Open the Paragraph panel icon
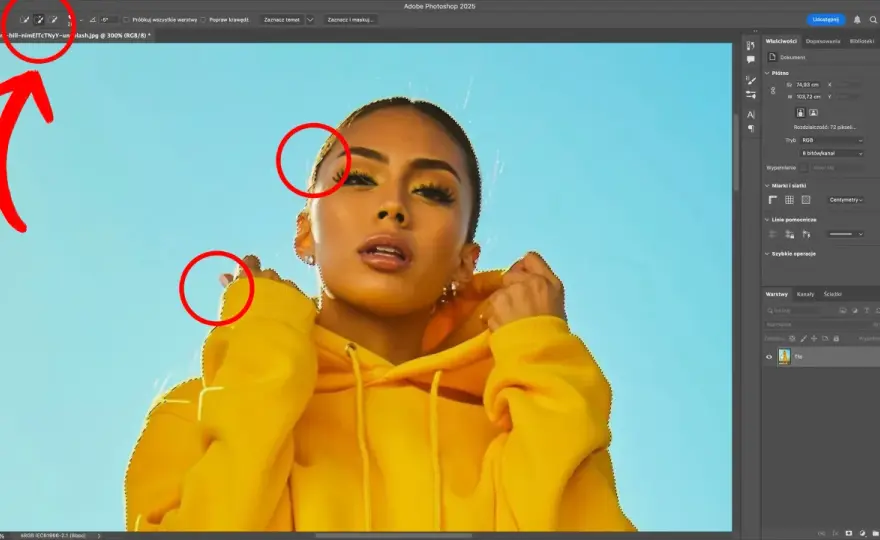This screenshot has width=880, height=540. coord(751,129)
